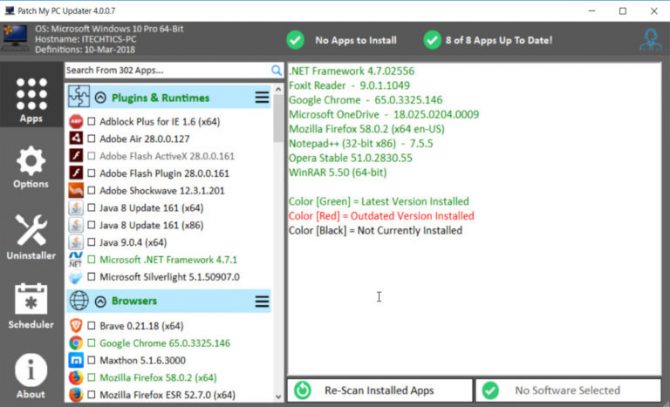Click app list scrollbar up arrow
Screen dimensions: 670x407
coord(278,89)
